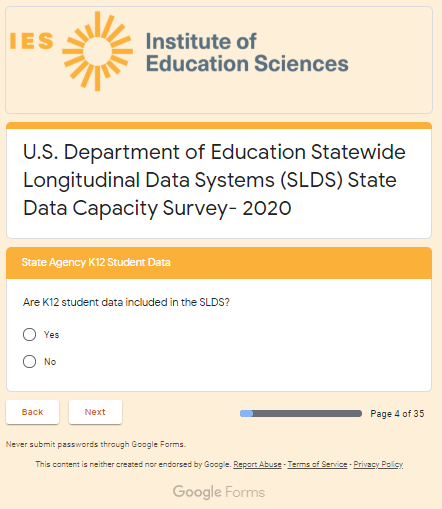Open the Report Abuse link
The width and height of the screenshot is (442, 509).
click(x=257, y=464)
